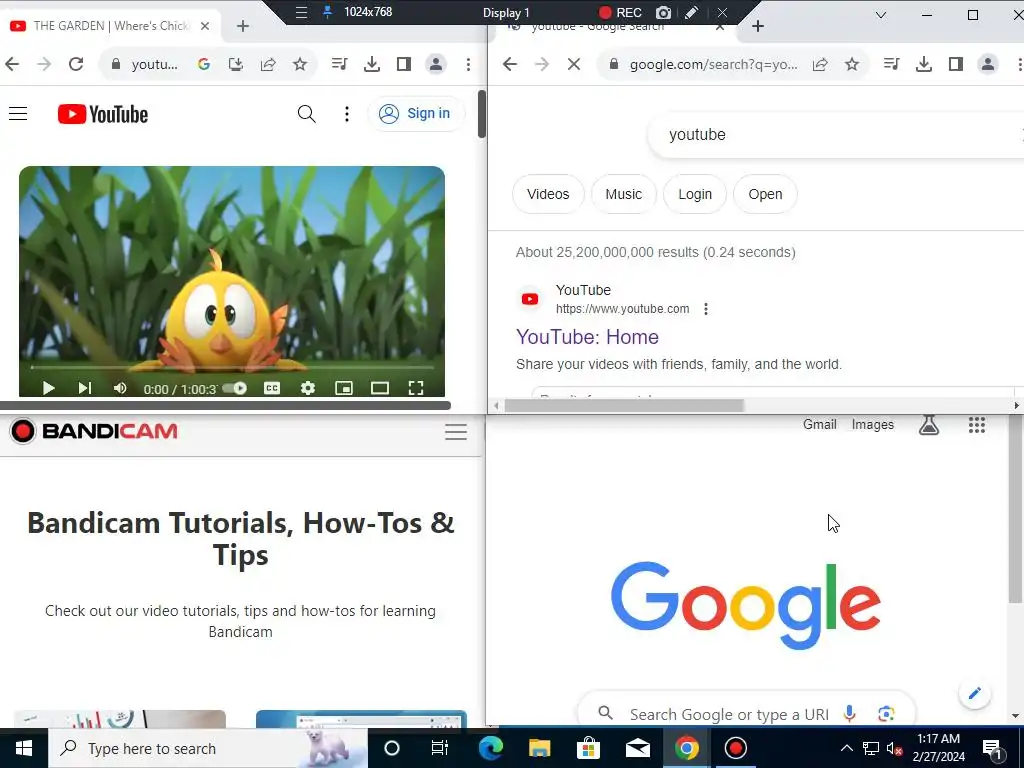1024x768 pixels.
Task: Select the Music filter chip
Action: point(624,194)
